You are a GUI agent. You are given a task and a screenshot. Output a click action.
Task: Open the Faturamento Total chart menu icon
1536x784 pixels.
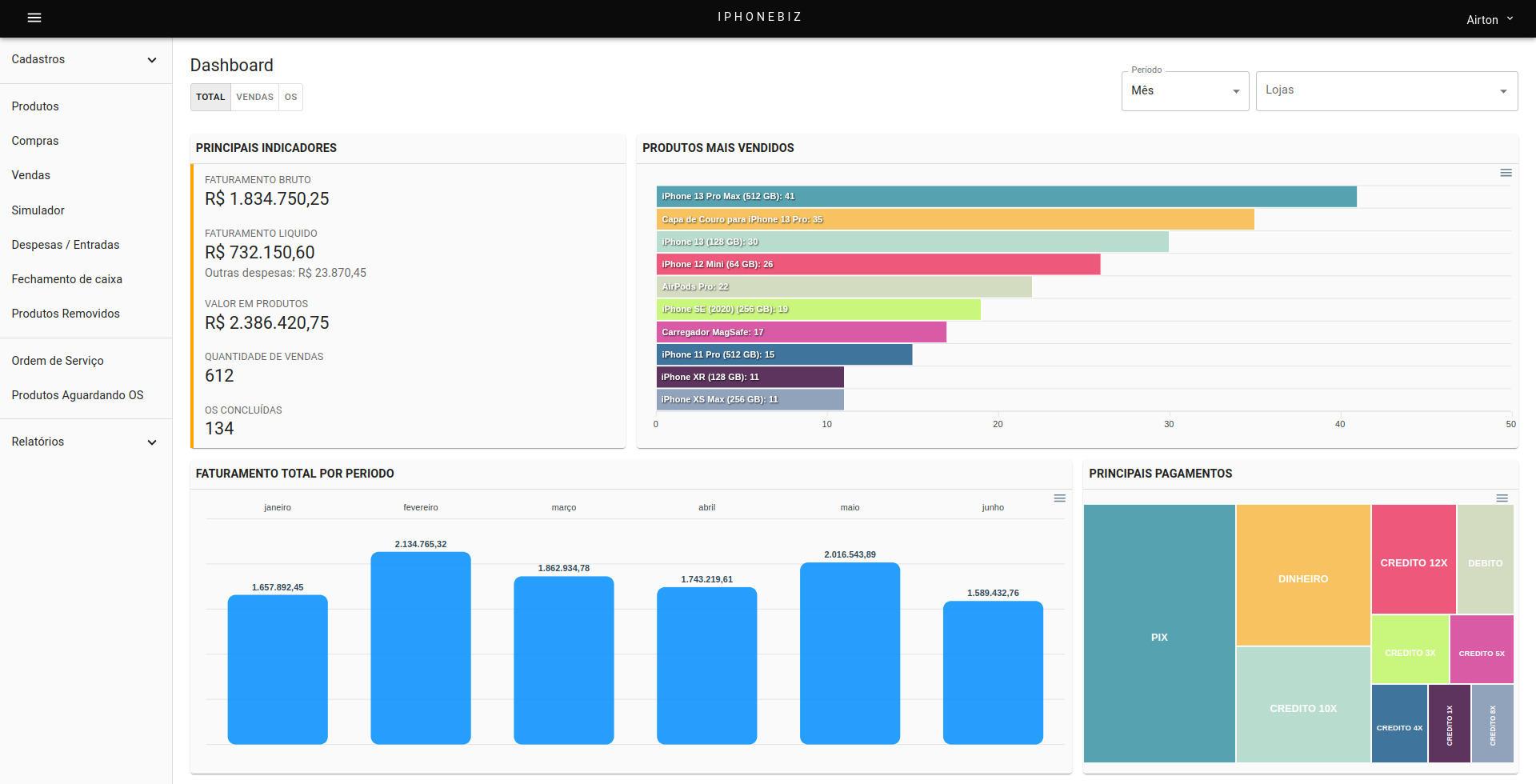click(x=1059, y=498)
